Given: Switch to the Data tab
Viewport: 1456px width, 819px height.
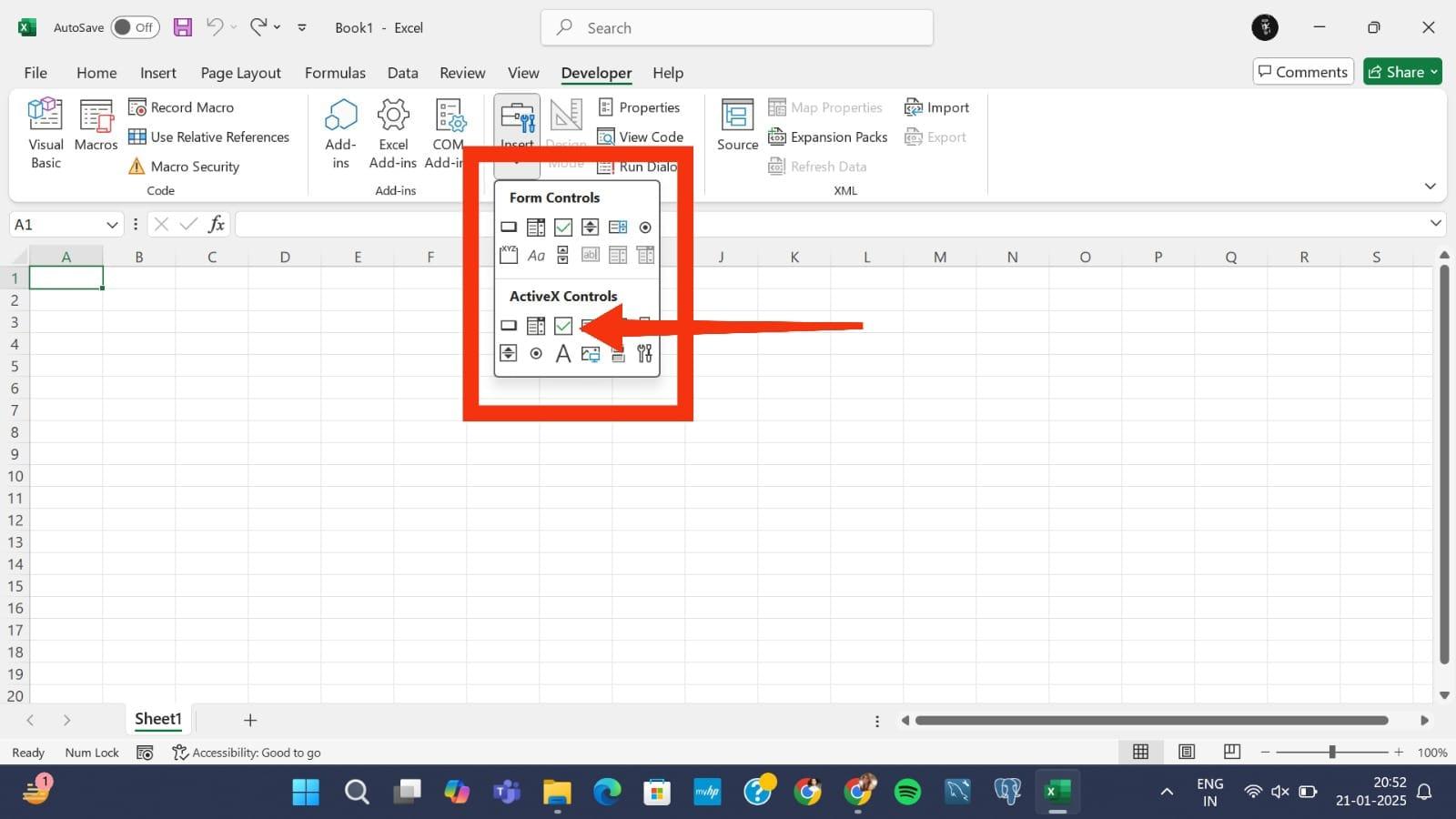Looking at the screenshot, I should [402, 73].
